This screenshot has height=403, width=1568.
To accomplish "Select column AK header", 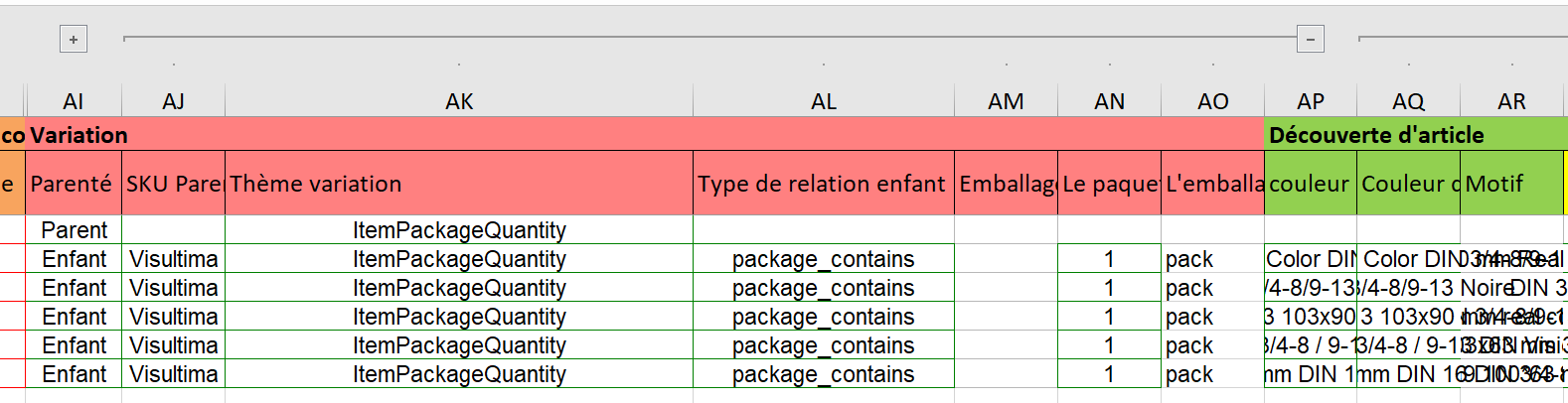I will pyautogui.click(x=459, y=101).
